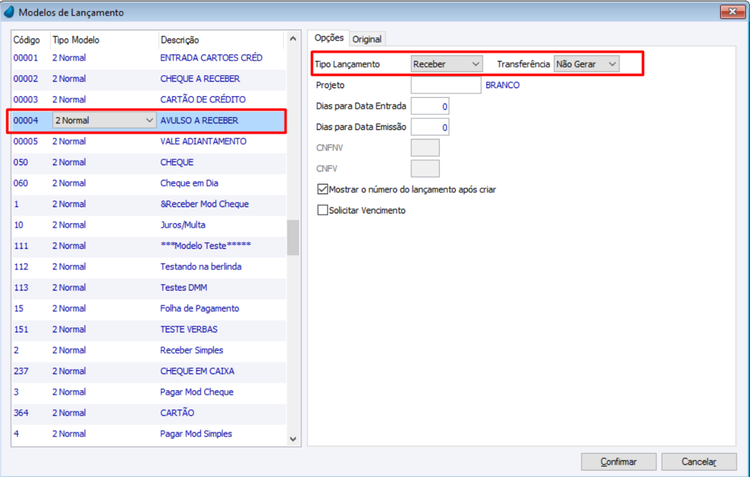Click the list scroll-up arrow
This screenshot has width=750, height=477.
tap(293, 39)
